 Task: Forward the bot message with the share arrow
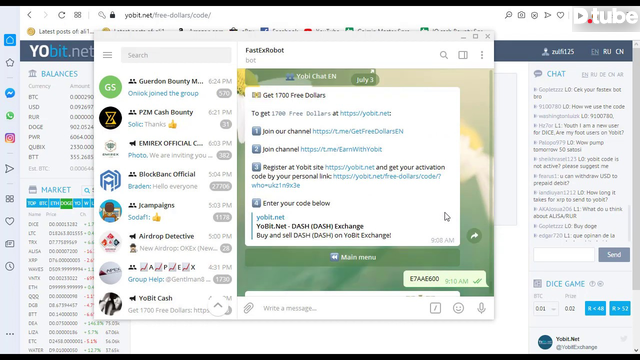pyautogui.click(x=474, y=236)
